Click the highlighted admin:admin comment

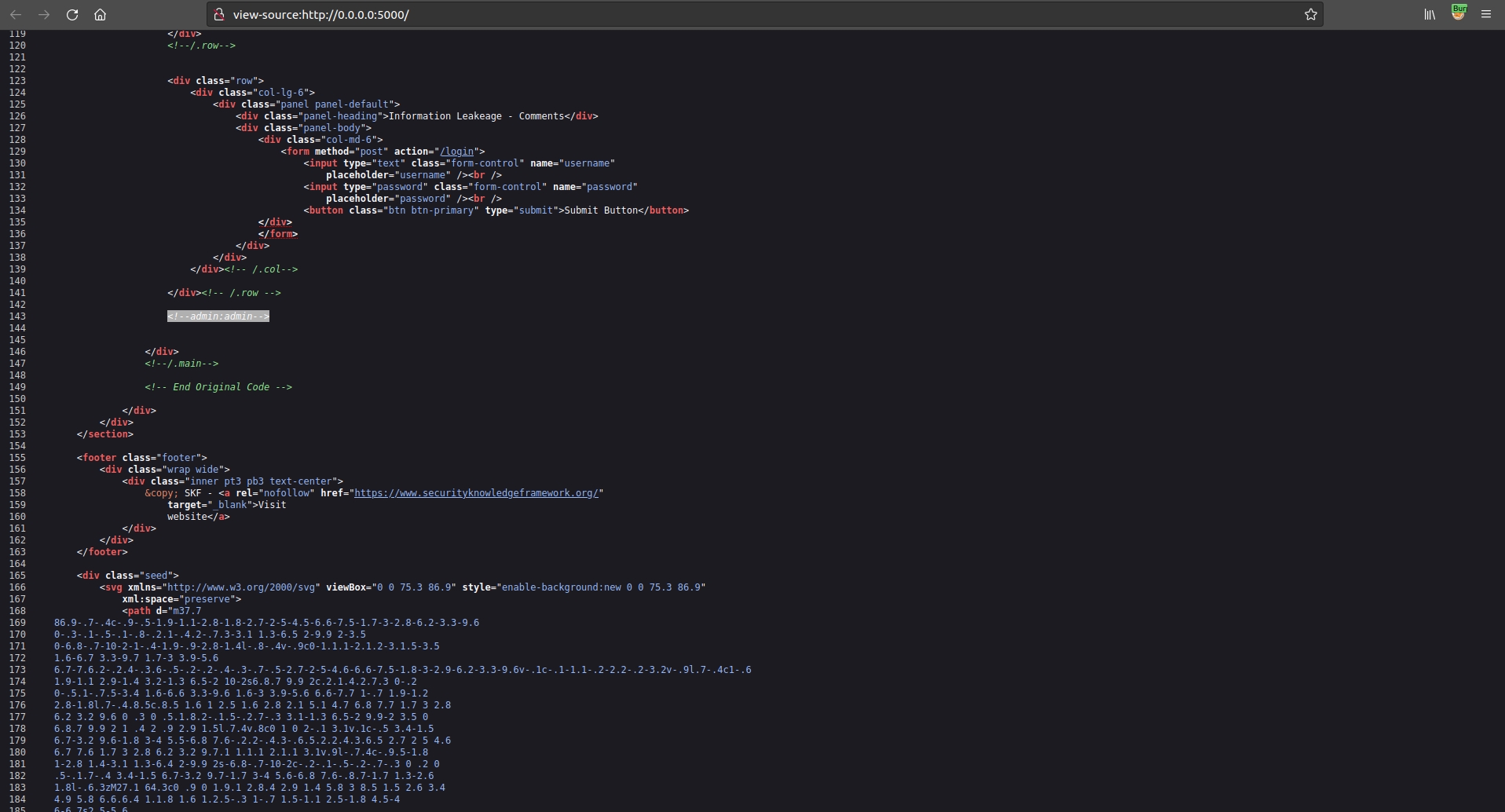218,316
